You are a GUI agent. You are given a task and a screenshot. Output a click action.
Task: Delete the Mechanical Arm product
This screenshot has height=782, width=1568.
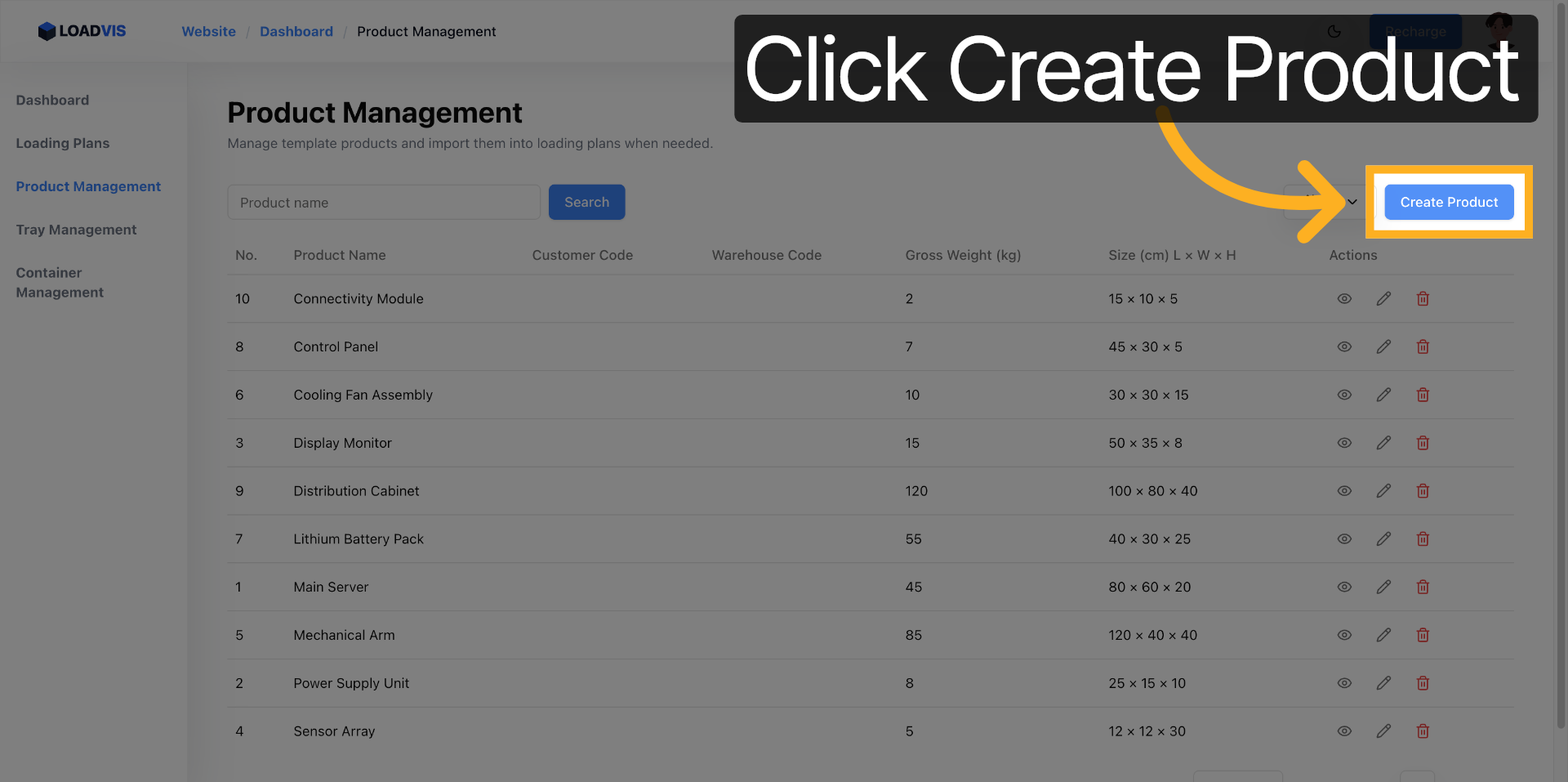click(1423, 635)
